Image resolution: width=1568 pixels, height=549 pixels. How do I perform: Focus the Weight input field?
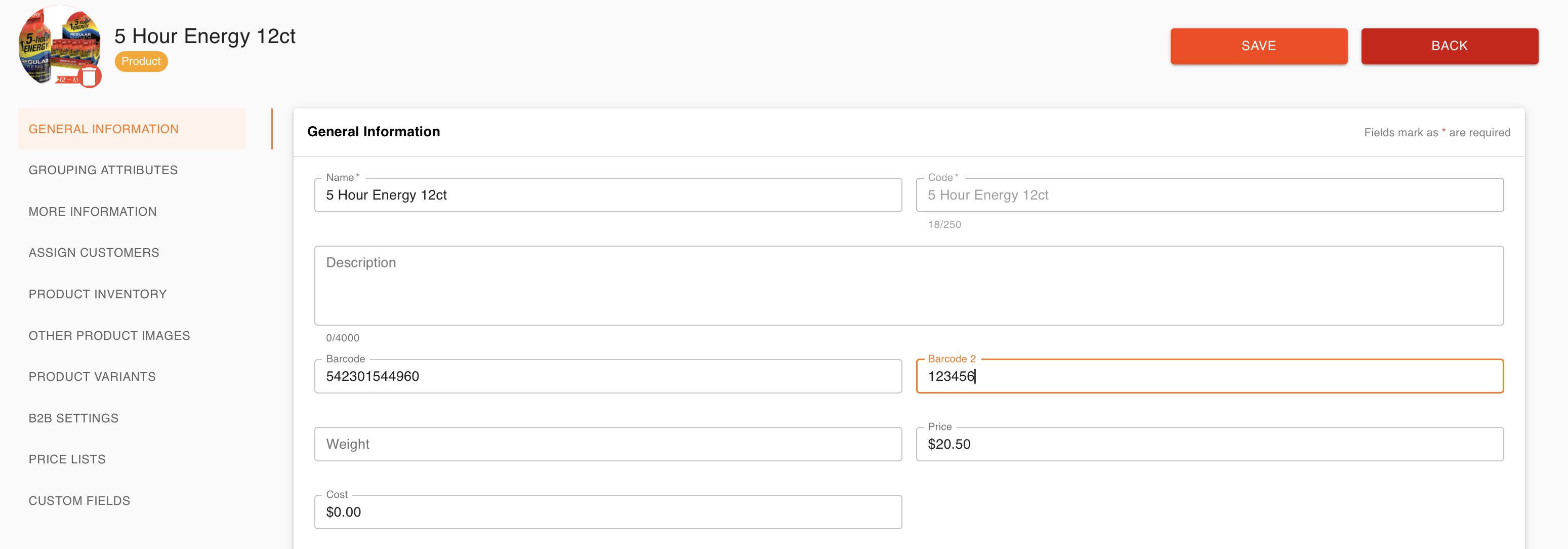pyautogui.click(x=607, y=444)
